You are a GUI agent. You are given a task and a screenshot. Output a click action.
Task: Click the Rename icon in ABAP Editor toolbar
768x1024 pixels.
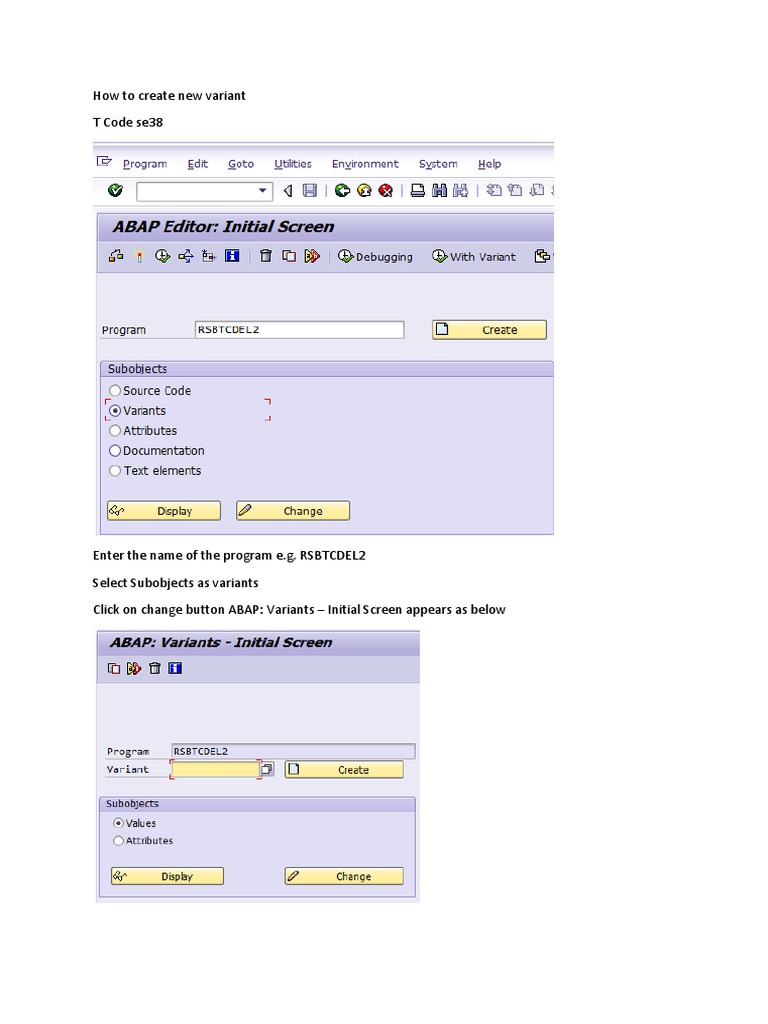[x=312, y=256]
